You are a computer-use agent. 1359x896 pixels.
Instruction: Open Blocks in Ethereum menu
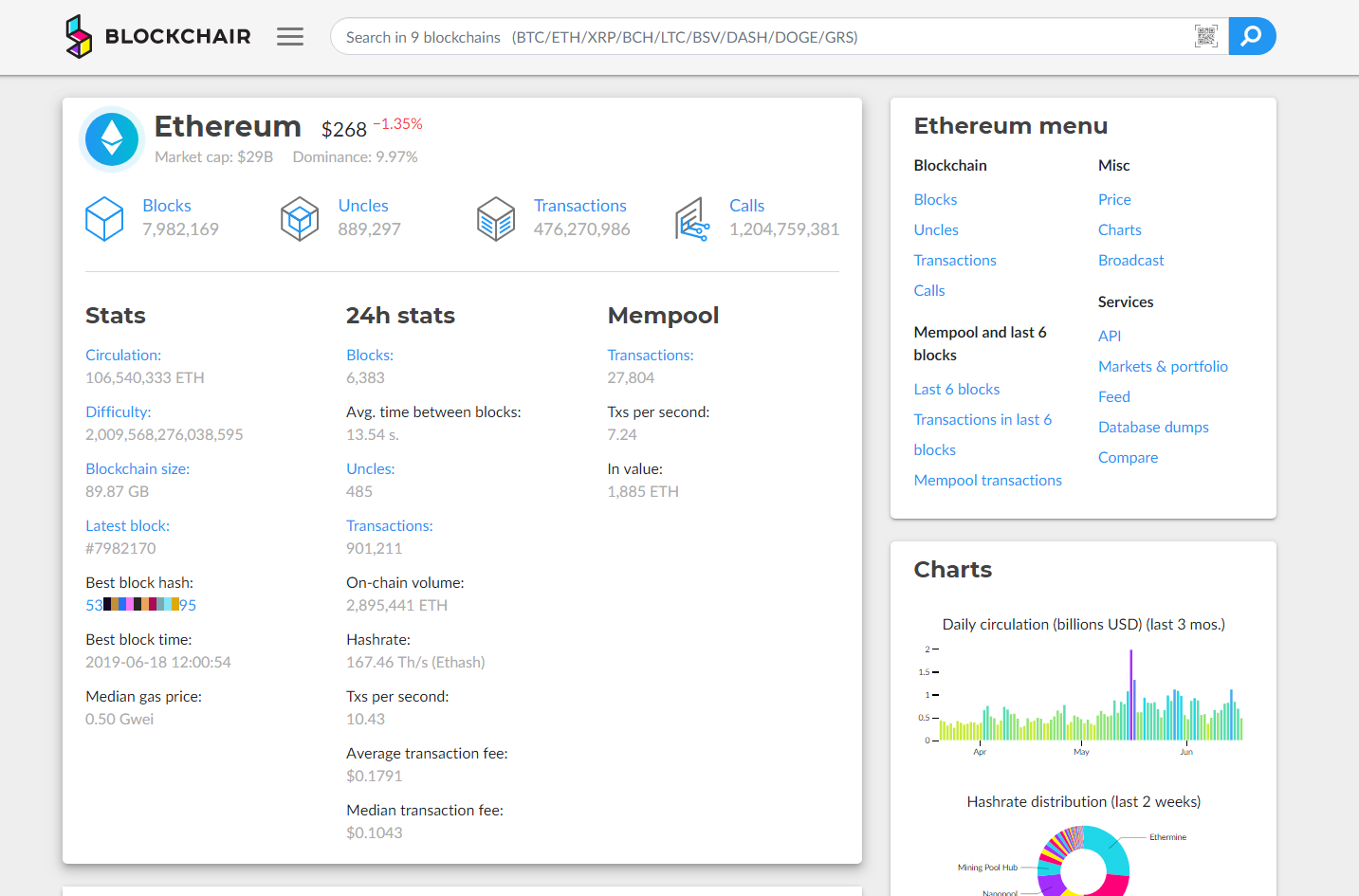(x=935, y=199)
